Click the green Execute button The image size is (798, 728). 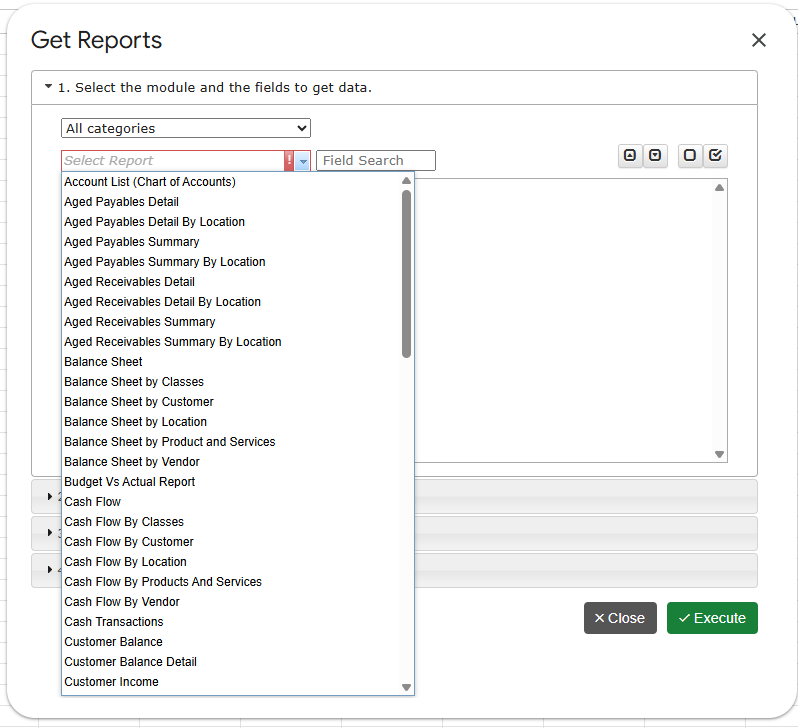click(x=712, y=618)
